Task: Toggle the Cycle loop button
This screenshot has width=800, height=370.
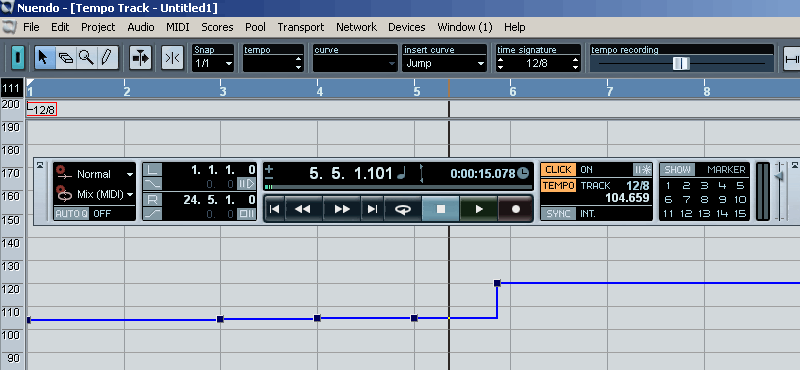Action: (403, 209)
